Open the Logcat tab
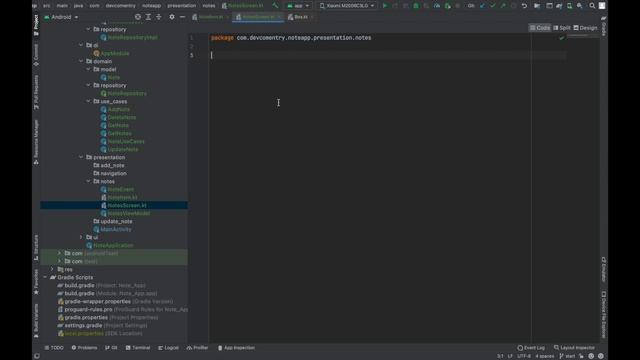Screen dimensions: 640x360 click(168, 348)
